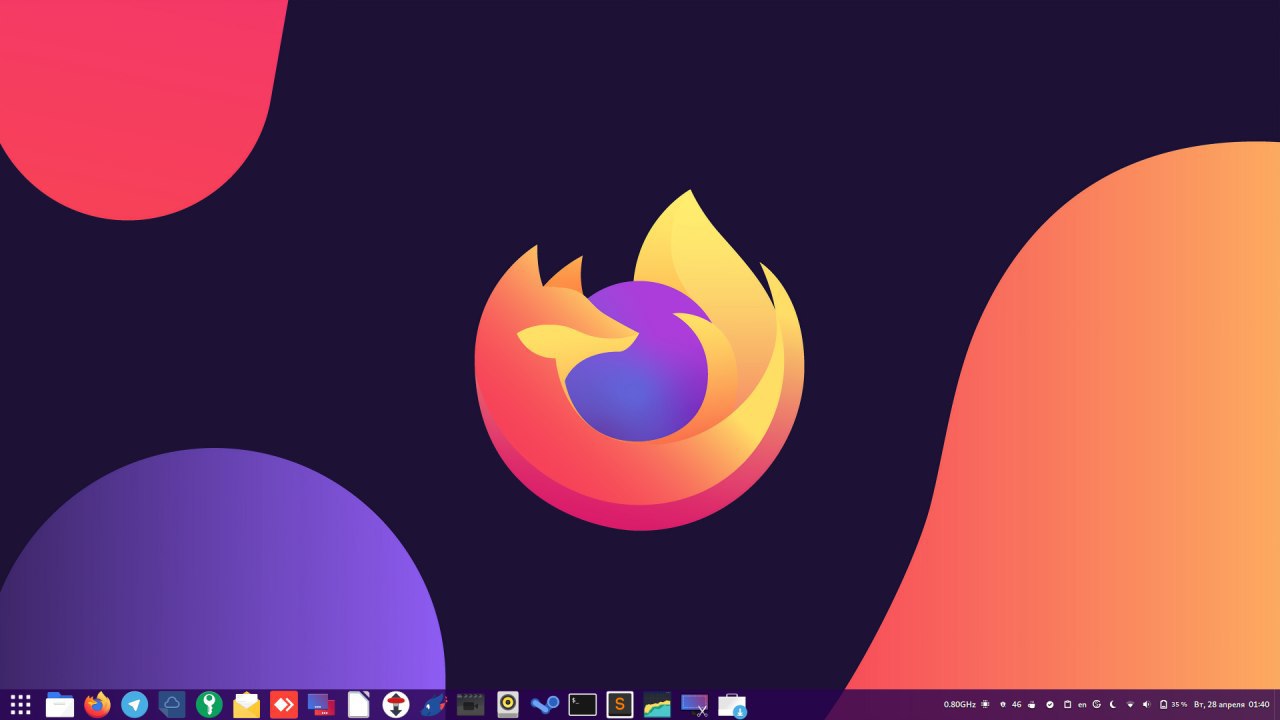Image resolution: width=1280 pixels, height=720 pixels.
Task: Click the battery icon in the tray
Action: click(1163, 705)
